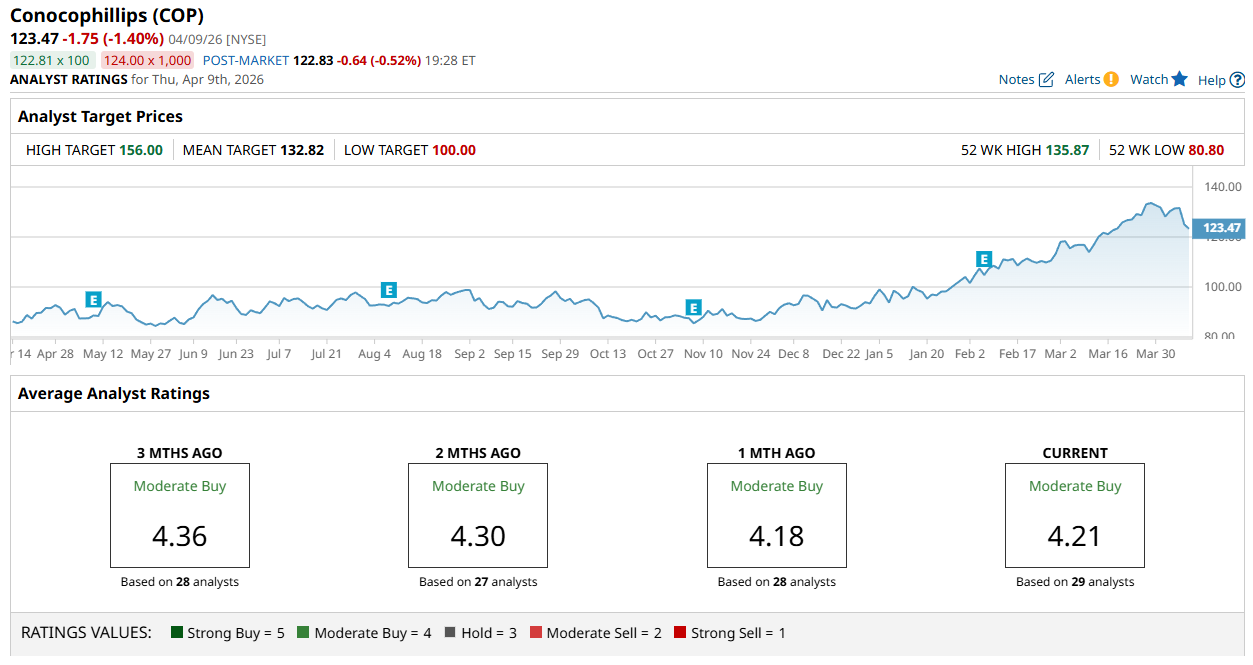Click 'Based on 27 analysts' text
Viewport: 1253px width, 665px height.
point(478,582)
